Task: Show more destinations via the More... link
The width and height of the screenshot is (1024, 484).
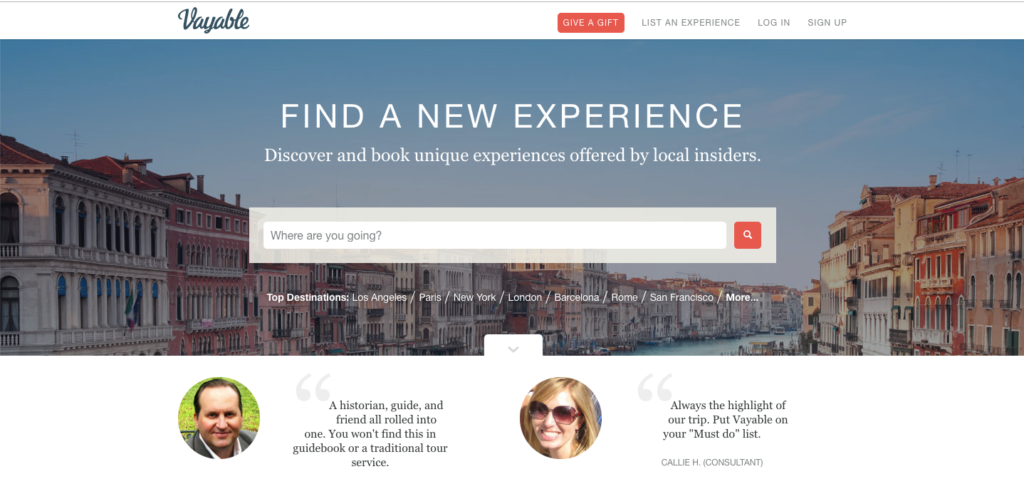Action: pos(742,297)
